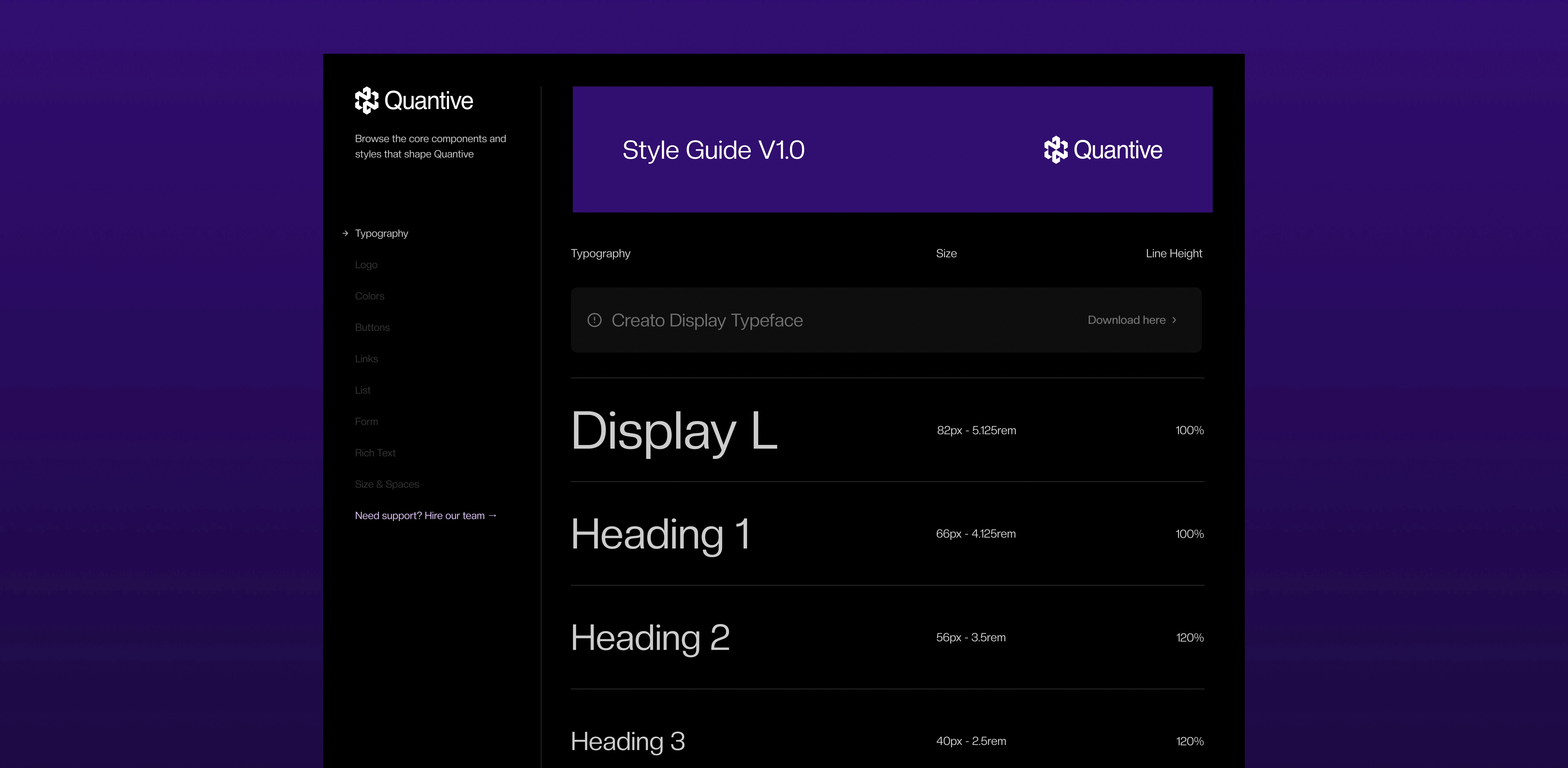Click the chevron next to Download here
This screenshot has width=1568, height=768.
tap(1174, 320)
